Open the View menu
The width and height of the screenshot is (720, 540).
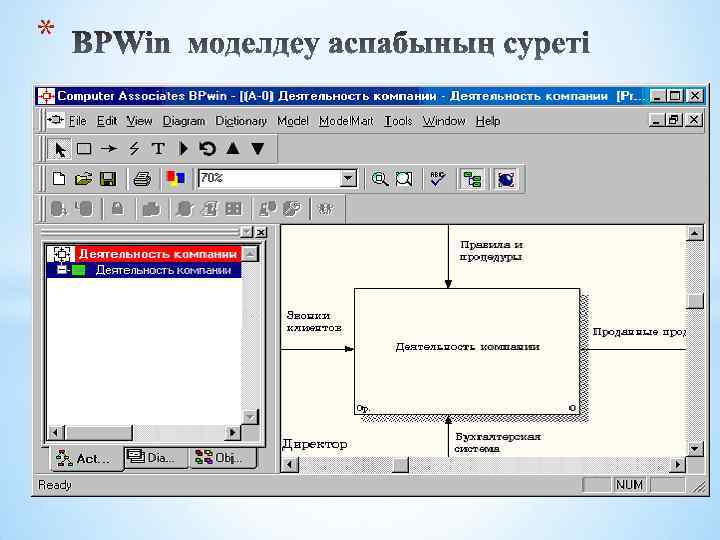pos(139,121)
